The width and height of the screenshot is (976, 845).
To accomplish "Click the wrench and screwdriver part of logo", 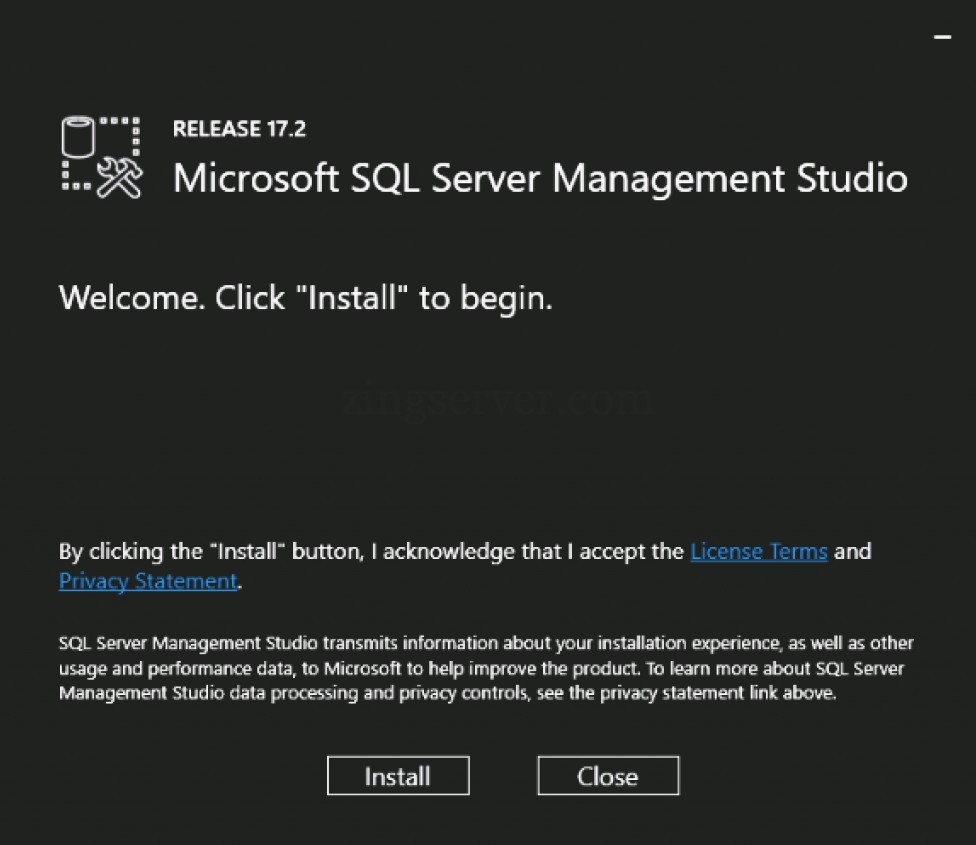I will [120, 180].
